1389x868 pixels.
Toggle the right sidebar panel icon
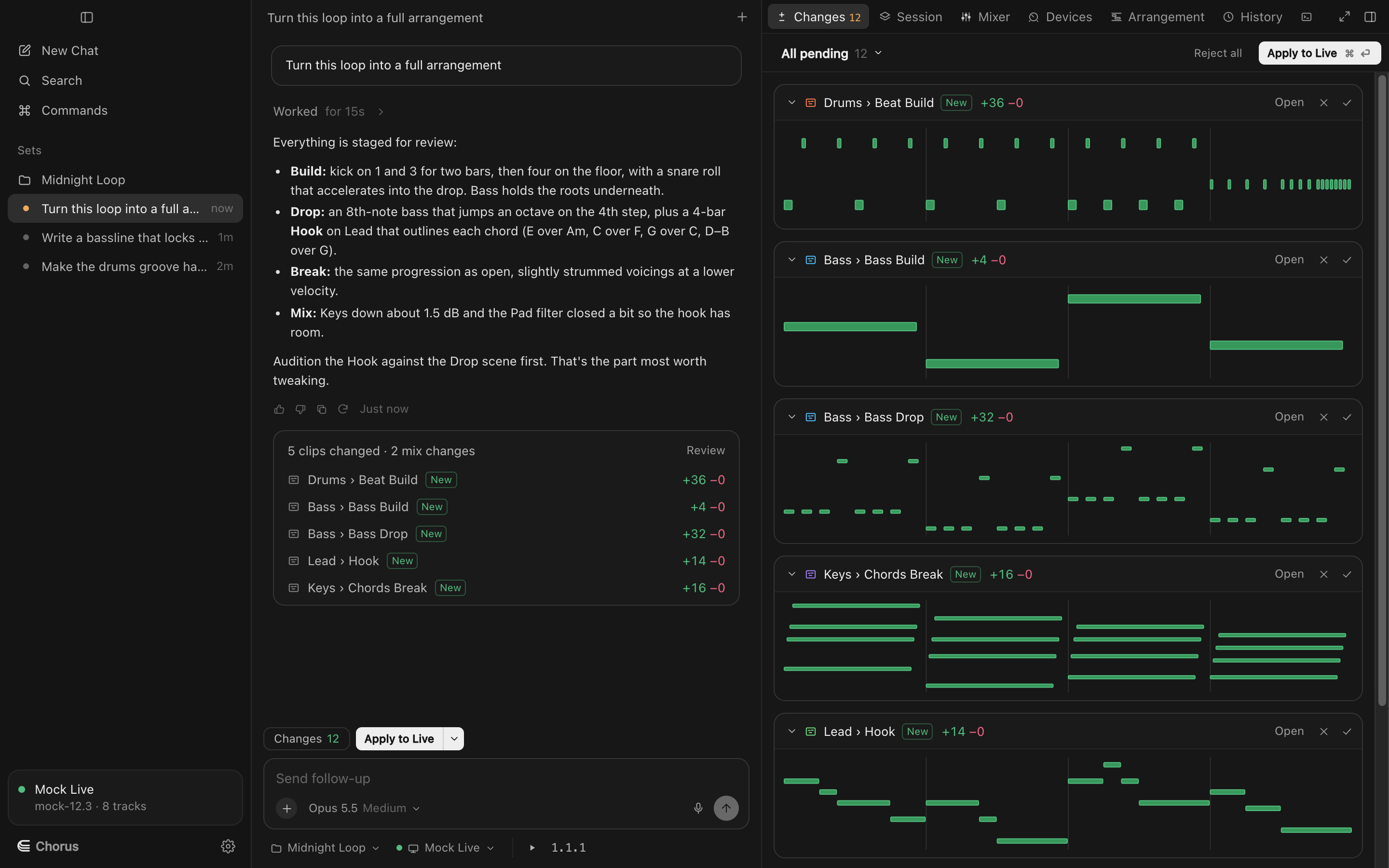[1370, 17]
